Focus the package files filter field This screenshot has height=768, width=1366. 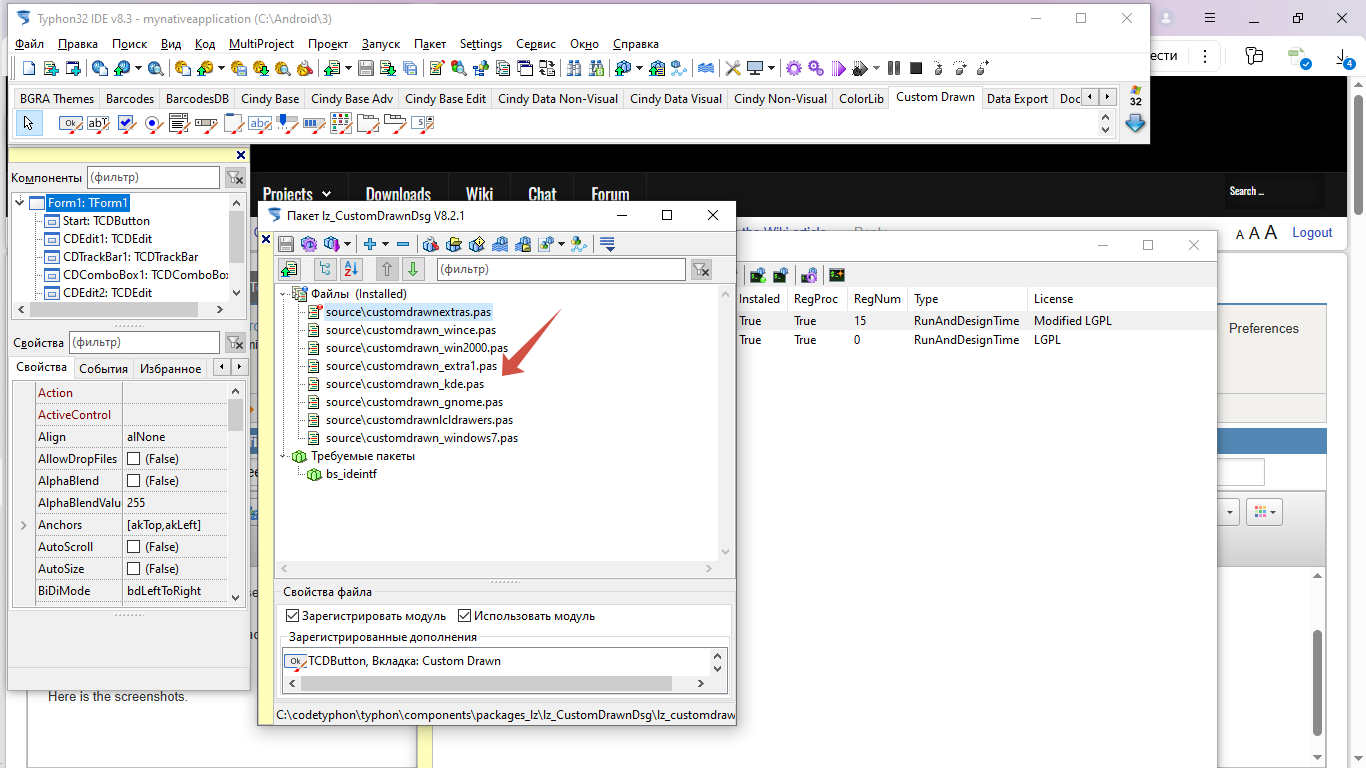(561, 269)
